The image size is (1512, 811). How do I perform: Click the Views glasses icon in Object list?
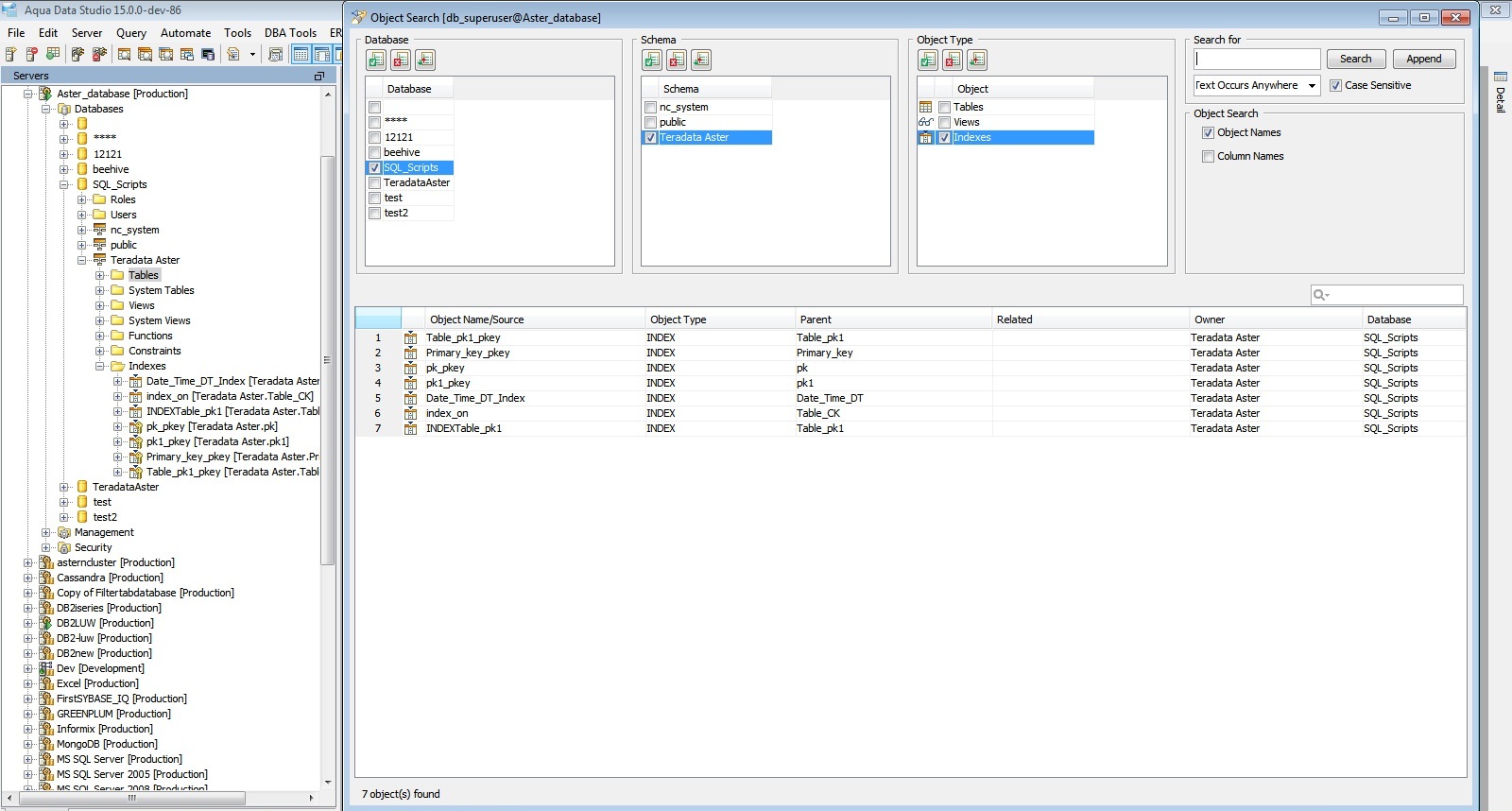click(926, 122)
